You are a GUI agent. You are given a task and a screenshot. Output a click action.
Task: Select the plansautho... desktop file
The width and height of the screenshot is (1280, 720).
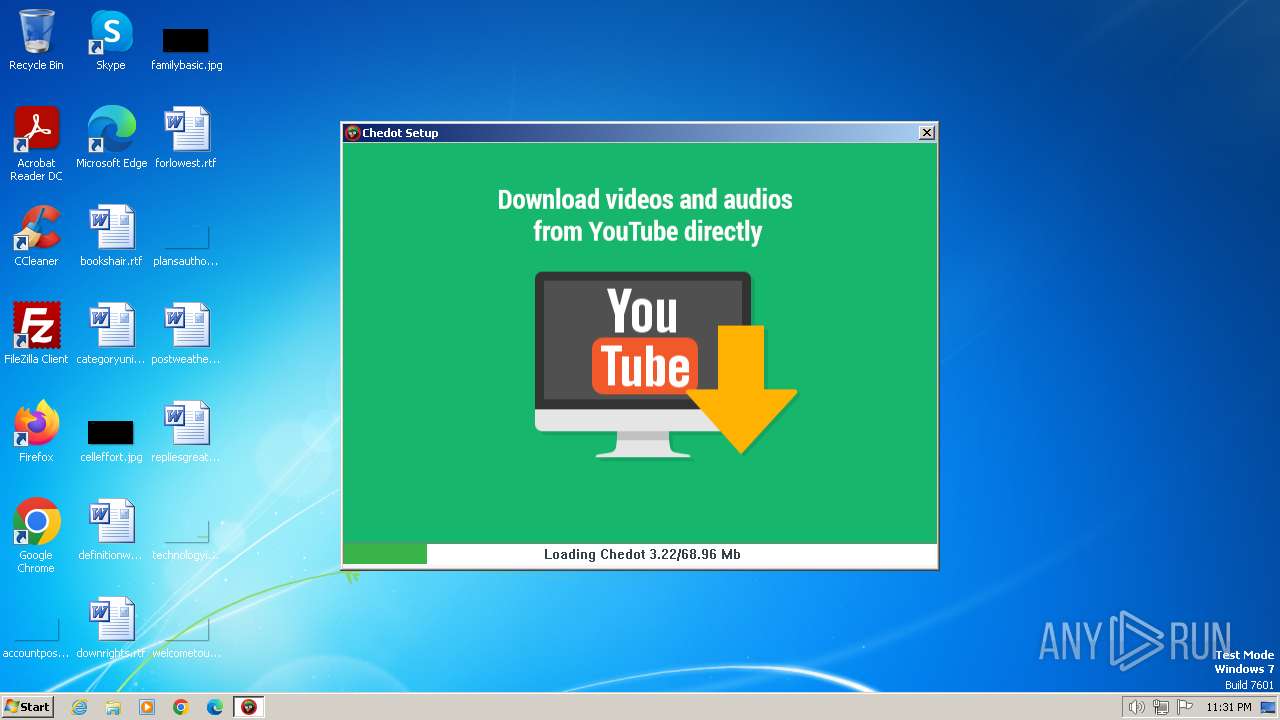coord(186,246)
